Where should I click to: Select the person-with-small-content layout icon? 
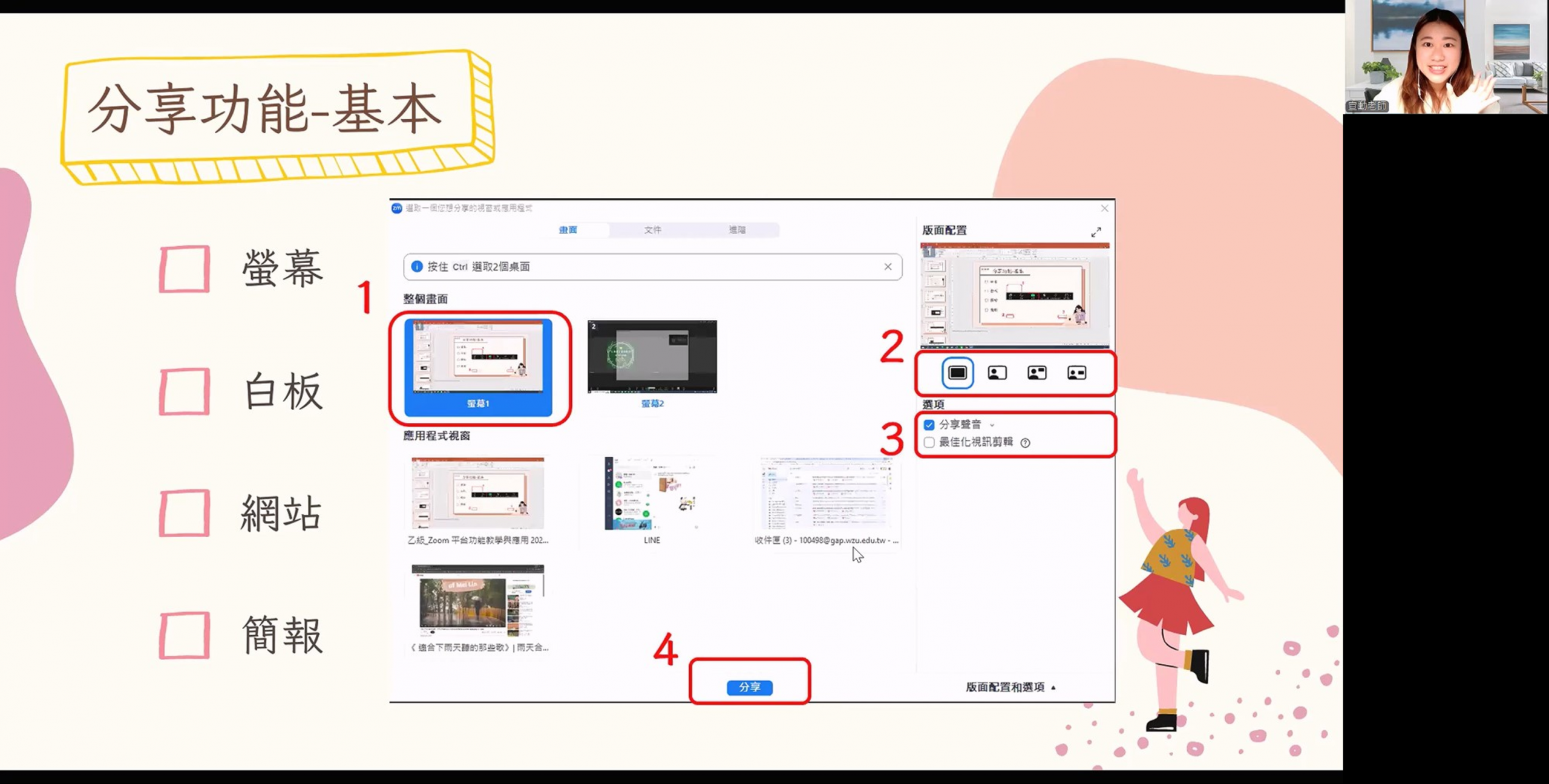(x=1036, y=373)
